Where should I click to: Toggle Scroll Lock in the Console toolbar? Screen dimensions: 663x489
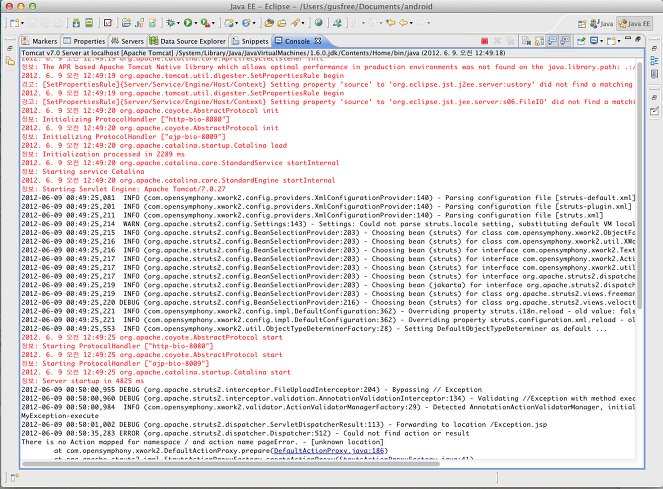coord(539,41)
